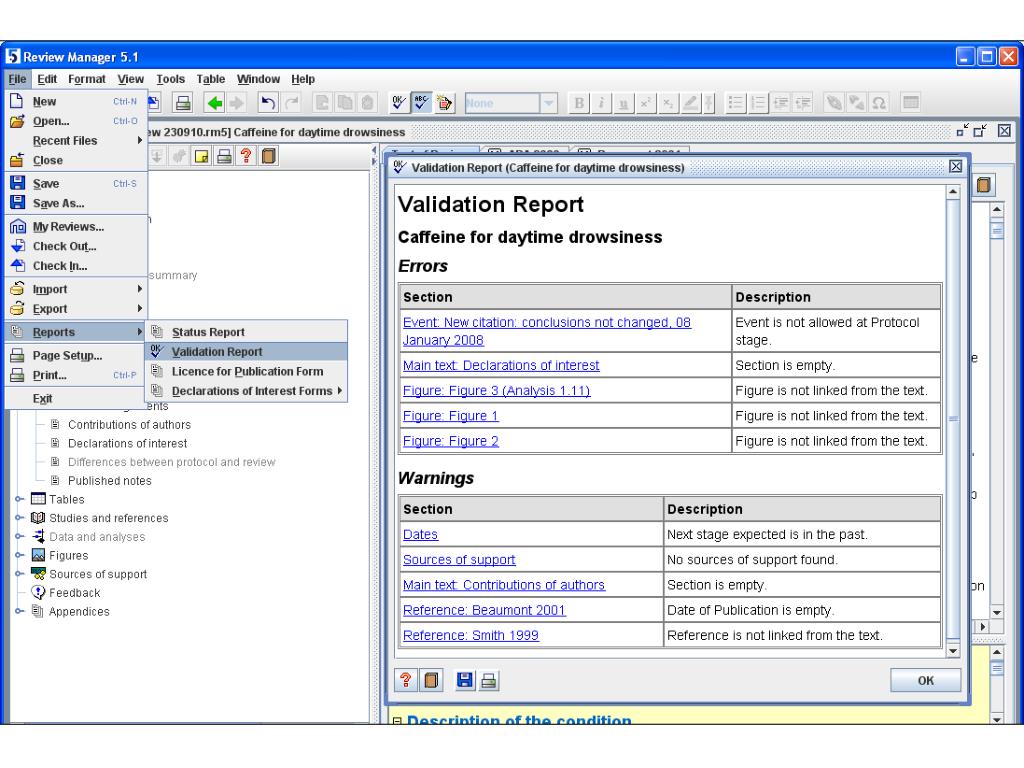This screenshot has height=768, width=1024.
Task: Expand the Studies and references node
Action: [19, 518]
